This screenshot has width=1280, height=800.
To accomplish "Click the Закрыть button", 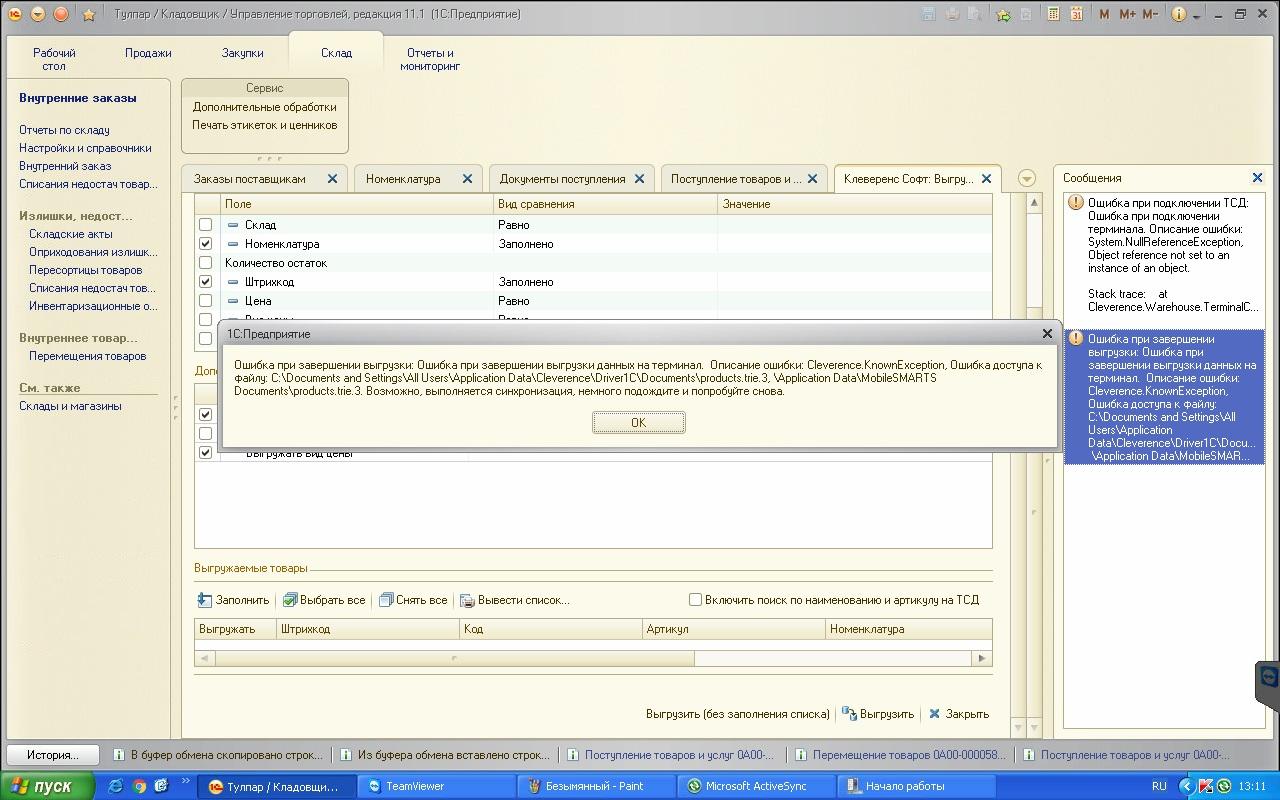I will [958, 714].
